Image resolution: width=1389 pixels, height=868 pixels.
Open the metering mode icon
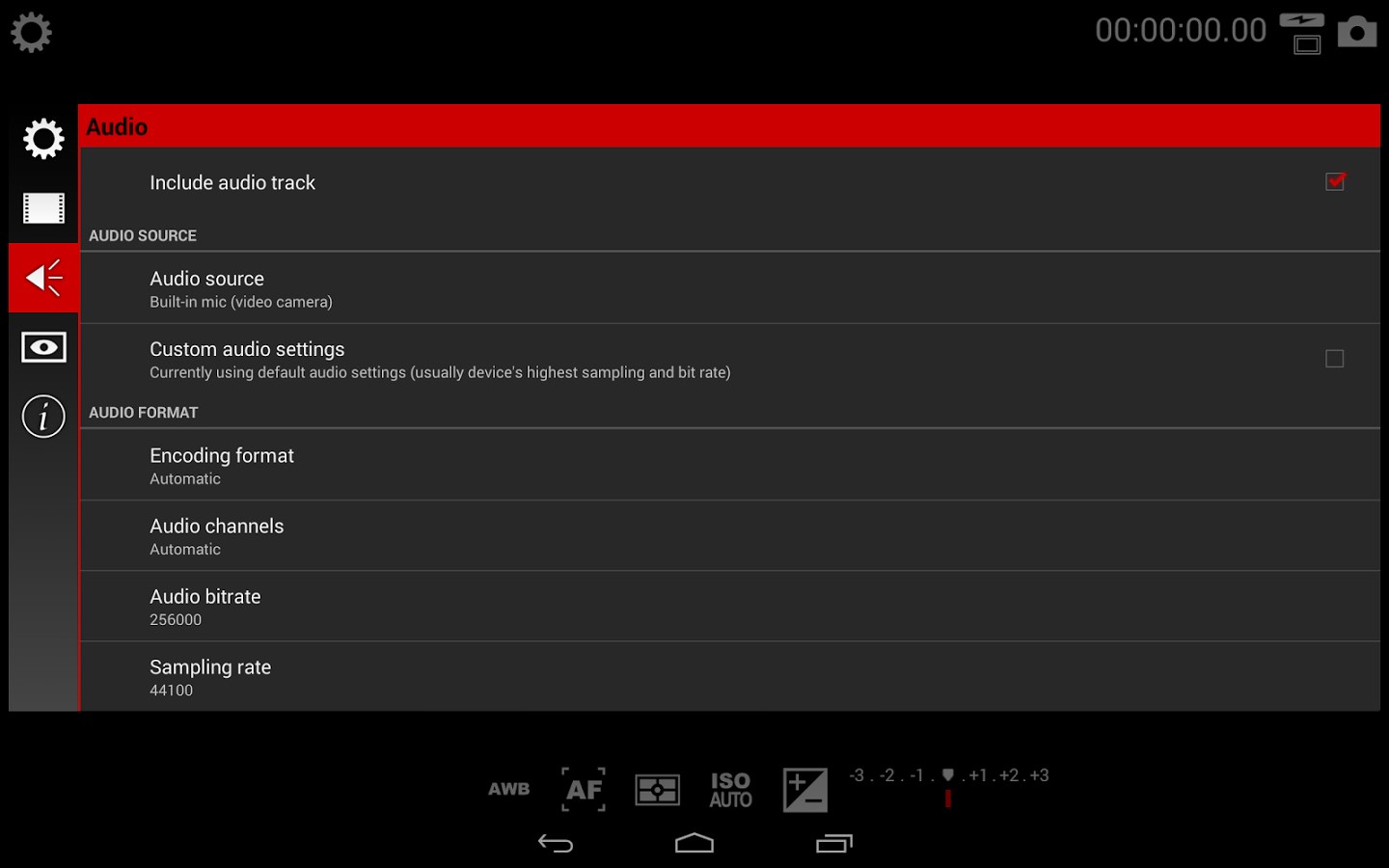658,790
